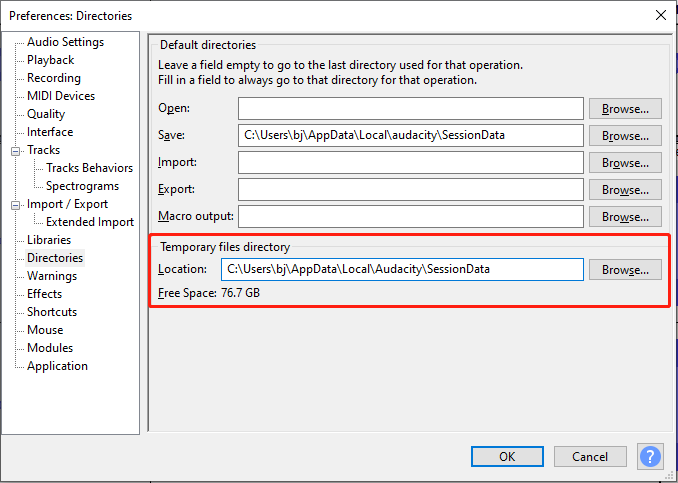Open the Audio Settings preferences page
Screen dimensions: 678x483
(65, 42)
